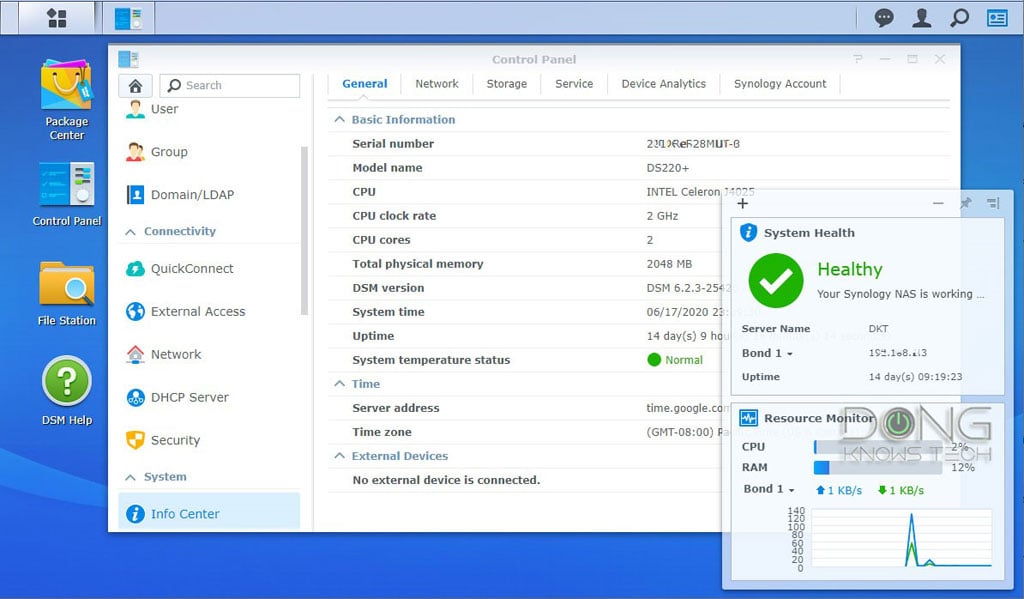1024x599 pixels.
Task: Click the Healthy status text
Action: tap(850, 269)
